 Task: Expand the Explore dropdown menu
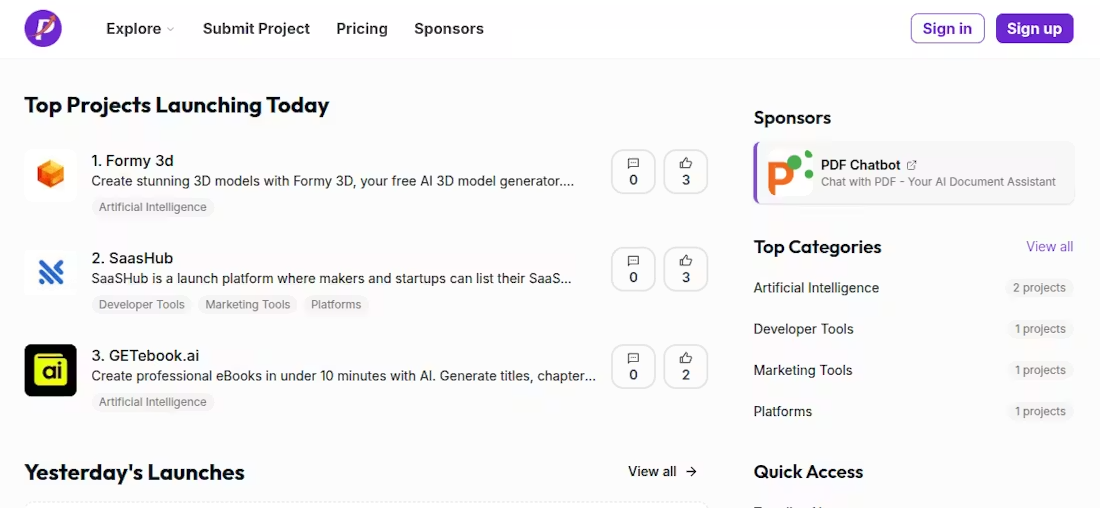(x=140, y=29)
